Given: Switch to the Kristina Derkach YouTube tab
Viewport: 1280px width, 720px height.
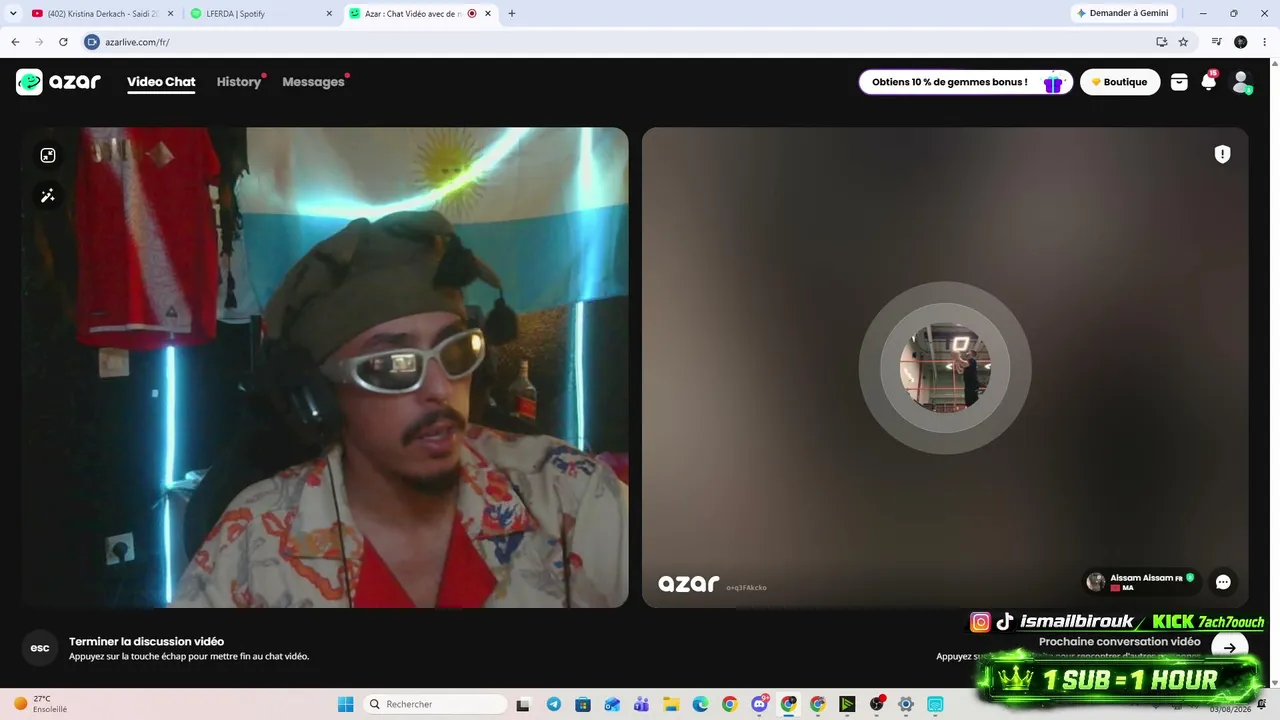Looking at the screenshot, I should (x=100, y=13).
